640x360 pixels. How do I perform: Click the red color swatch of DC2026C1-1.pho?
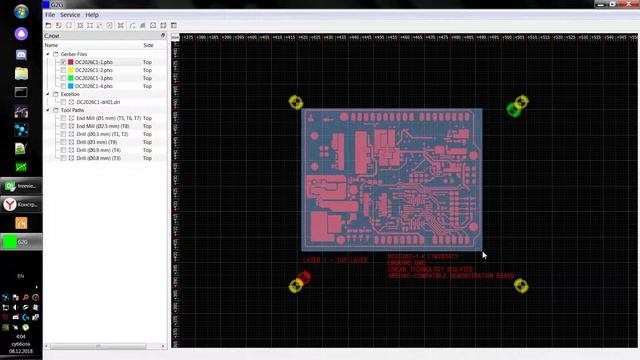71,62
